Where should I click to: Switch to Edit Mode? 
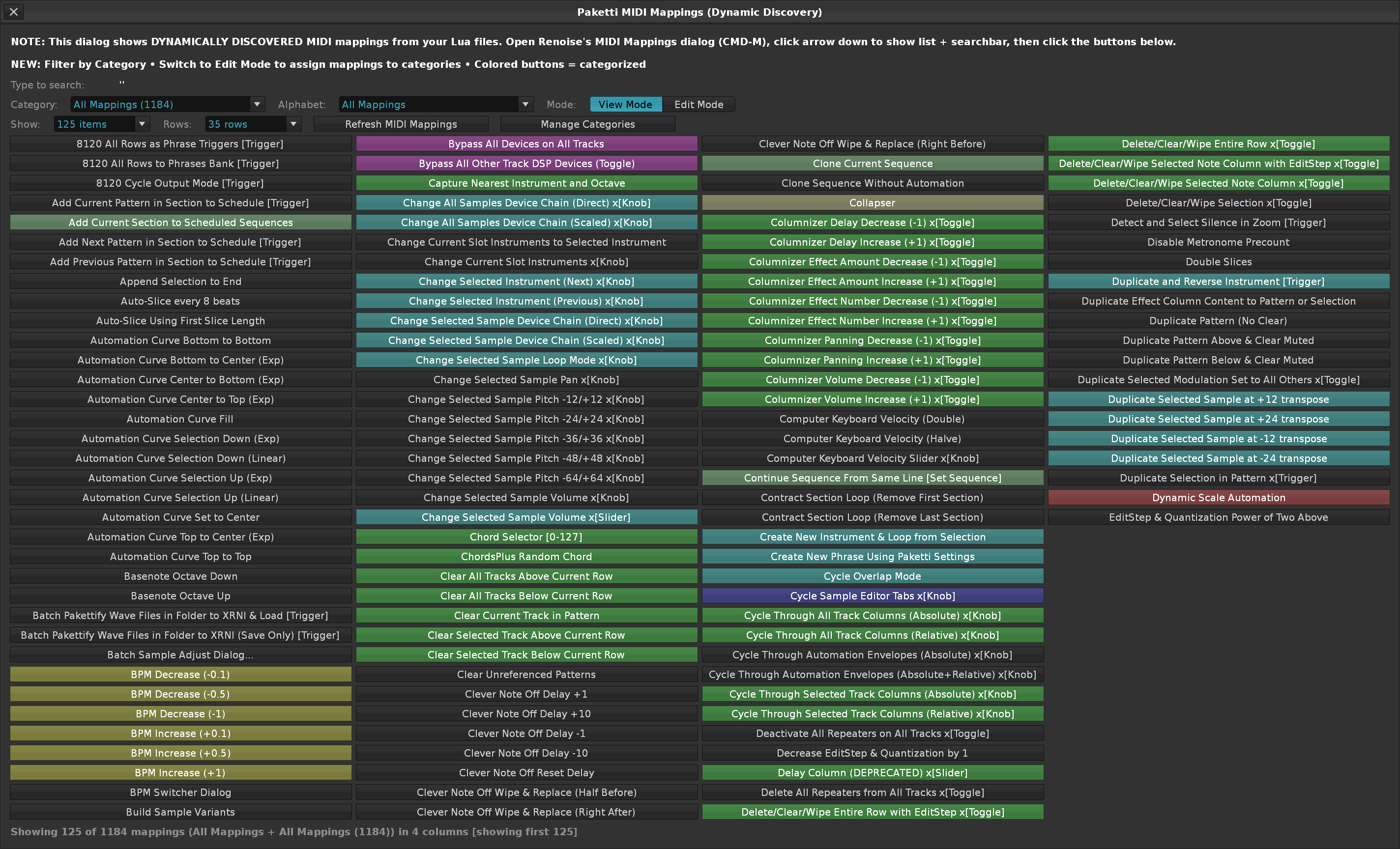tap(699, 105)
